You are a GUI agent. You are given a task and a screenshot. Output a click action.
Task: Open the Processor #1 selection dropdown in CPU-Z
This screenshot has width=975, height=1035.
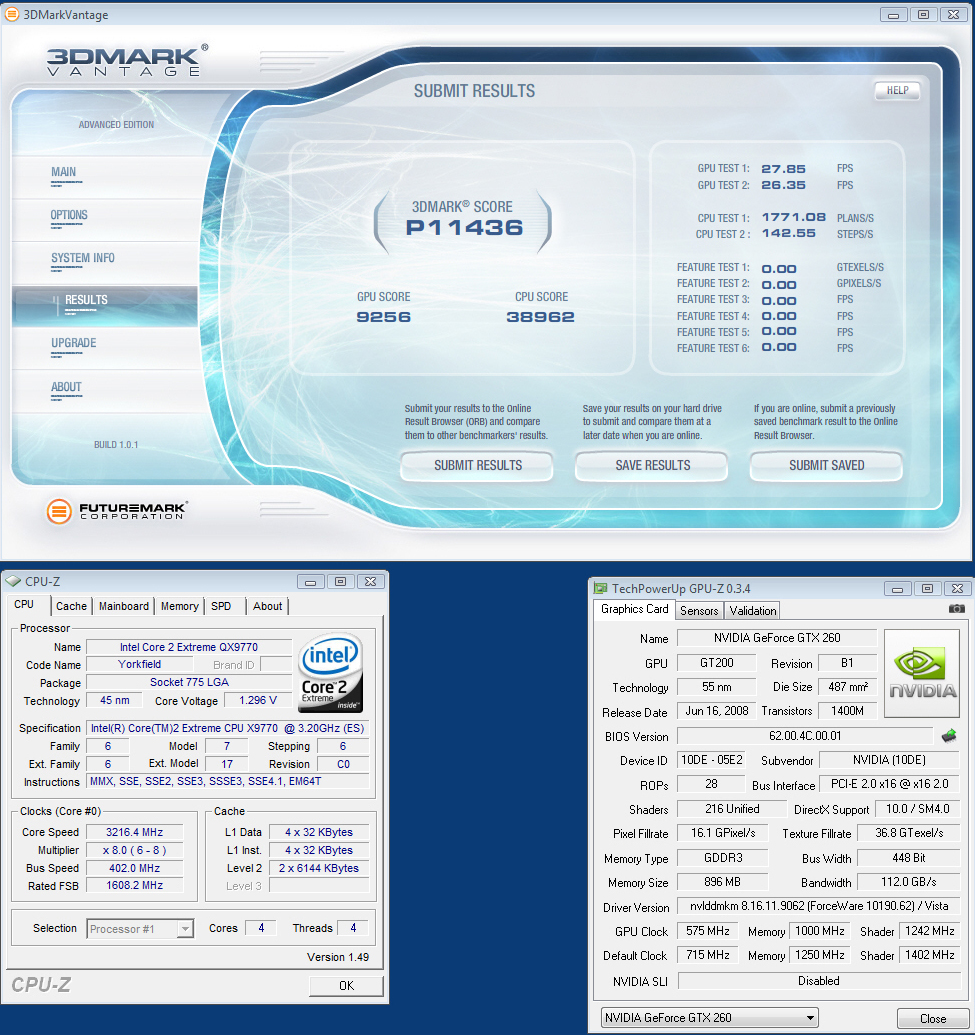(x=140, y=929)
